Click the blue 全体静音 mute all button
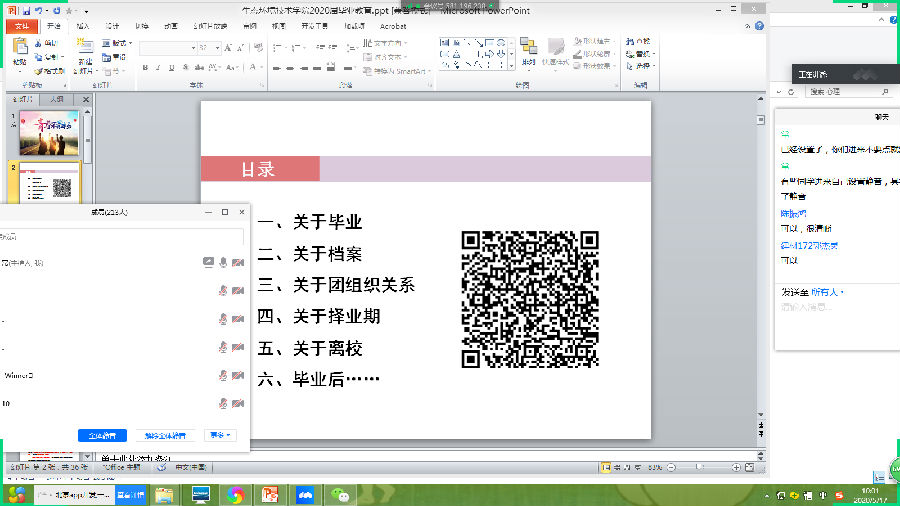Screen dimensions: 900x506 pos(102,435)
